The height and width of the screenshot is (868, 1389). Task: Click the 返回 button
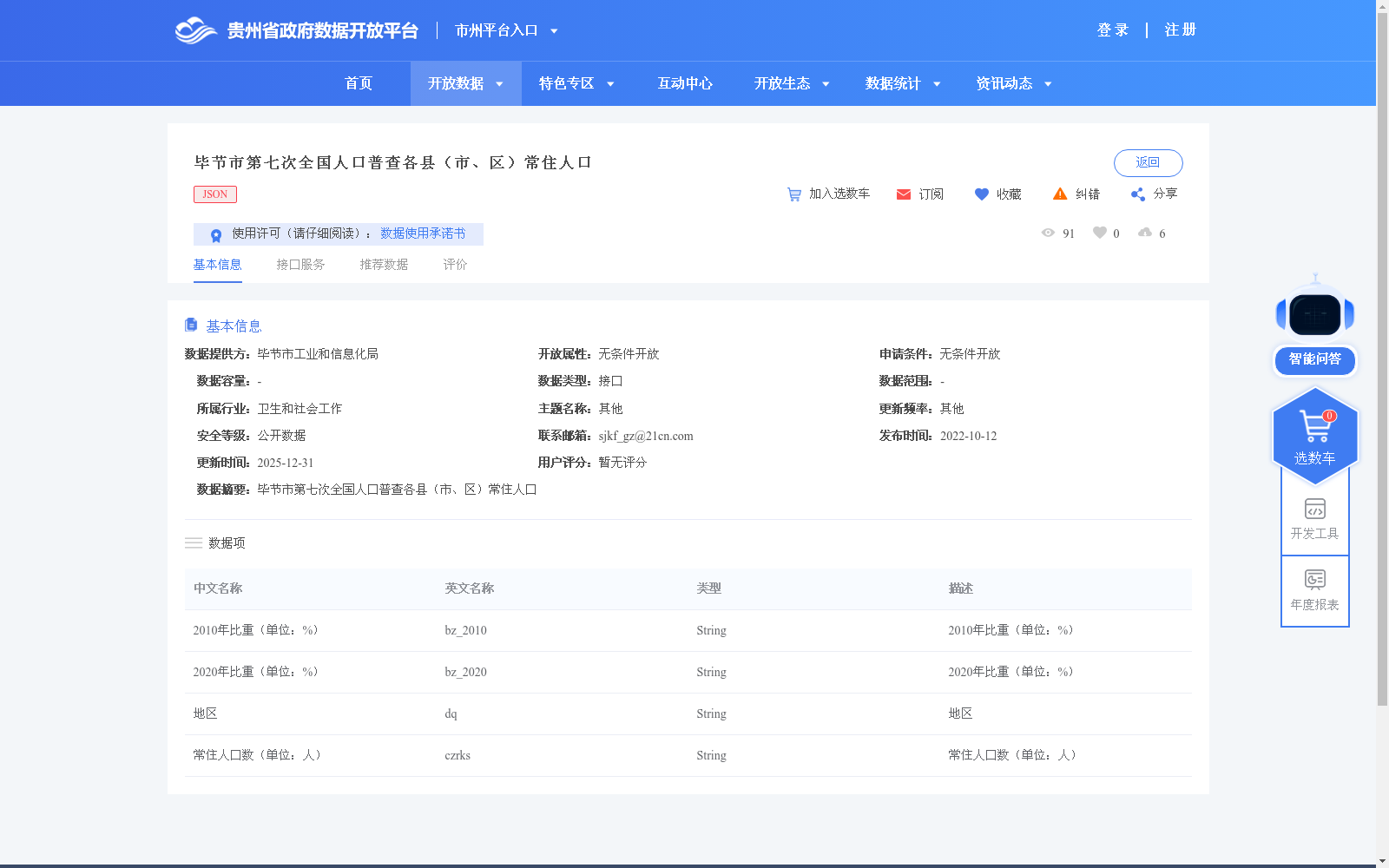1148,163
